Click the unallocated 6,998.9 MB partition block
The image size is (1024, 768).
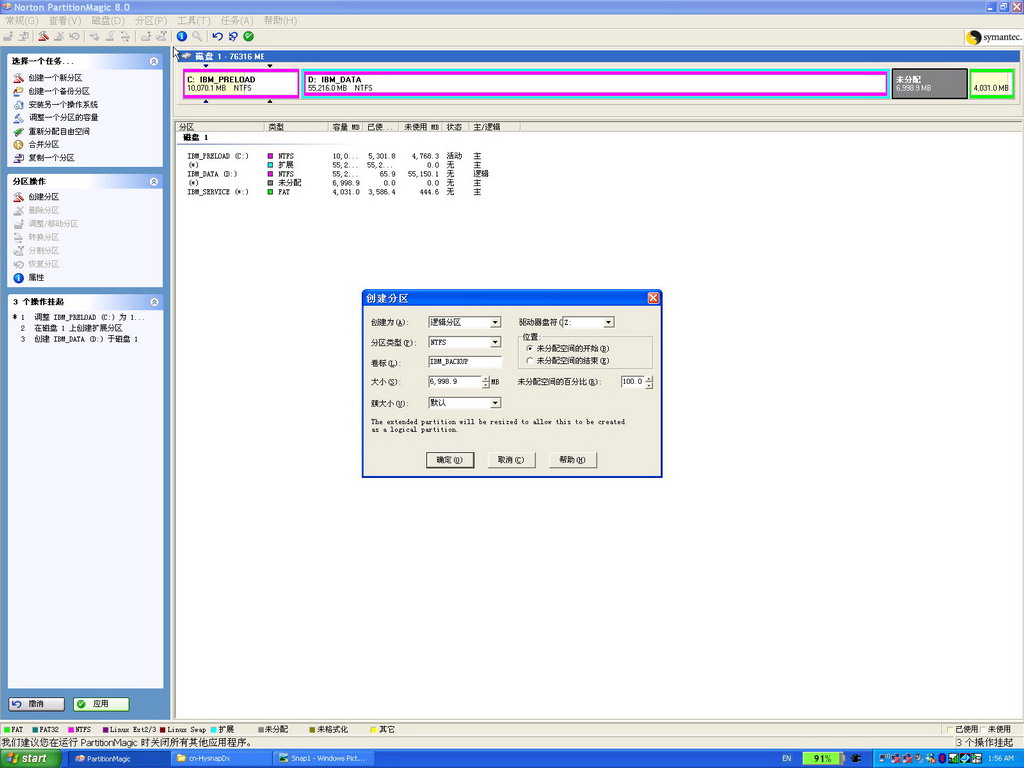point(929,83)
